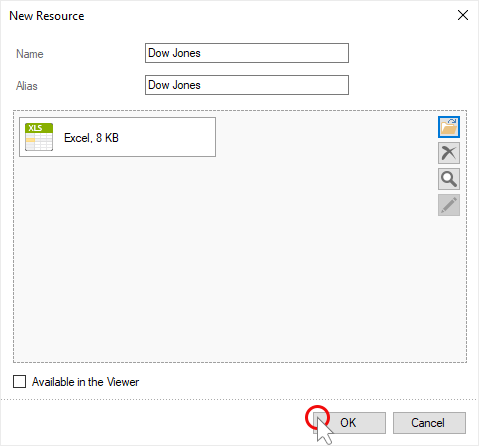Focus the Alias text box
This screenshot has width=479, height=446.
tap(247, 85)
